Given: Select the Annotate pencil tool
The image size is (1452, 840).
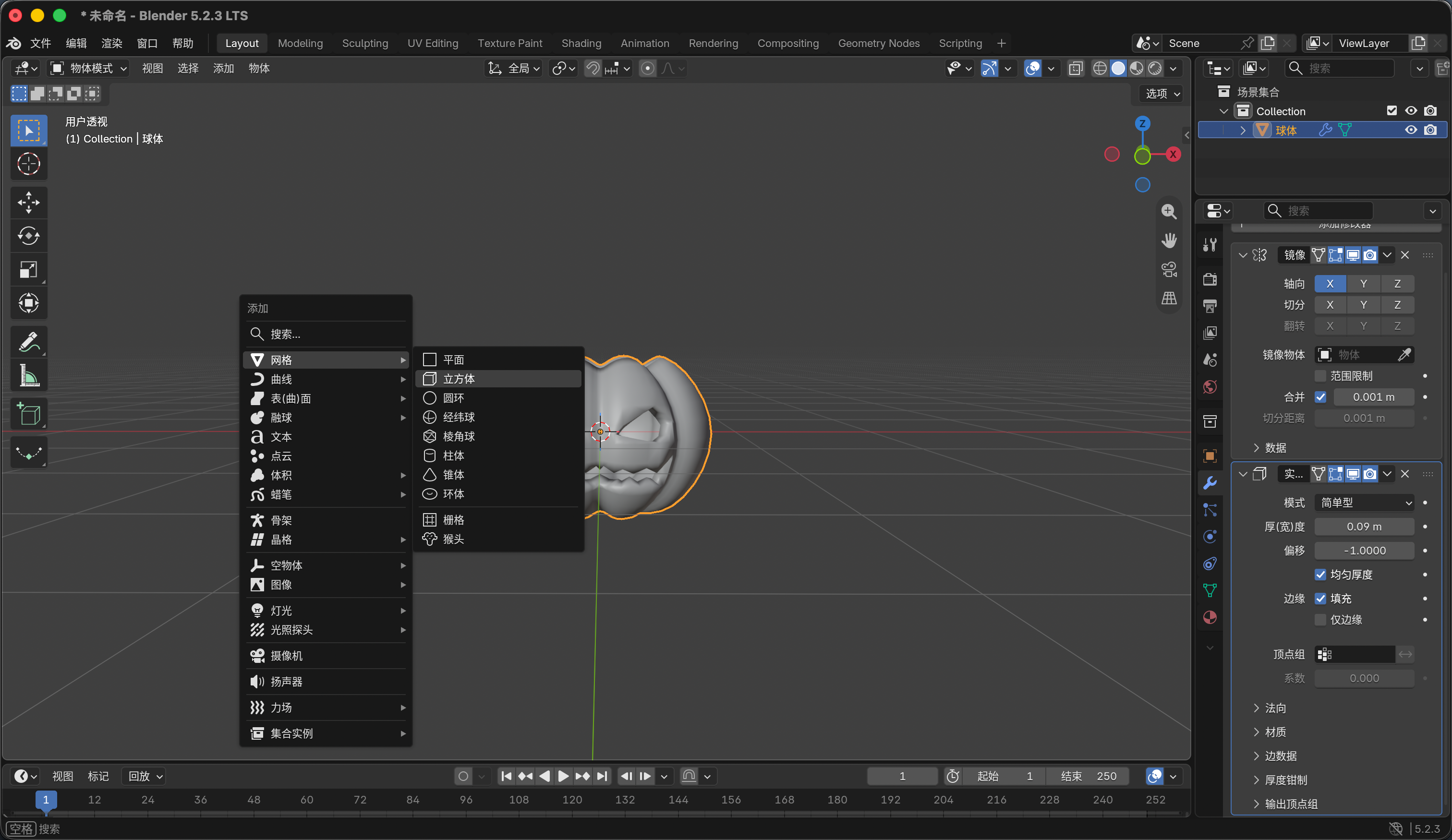Looking at the screenshot, I should 29,342.
